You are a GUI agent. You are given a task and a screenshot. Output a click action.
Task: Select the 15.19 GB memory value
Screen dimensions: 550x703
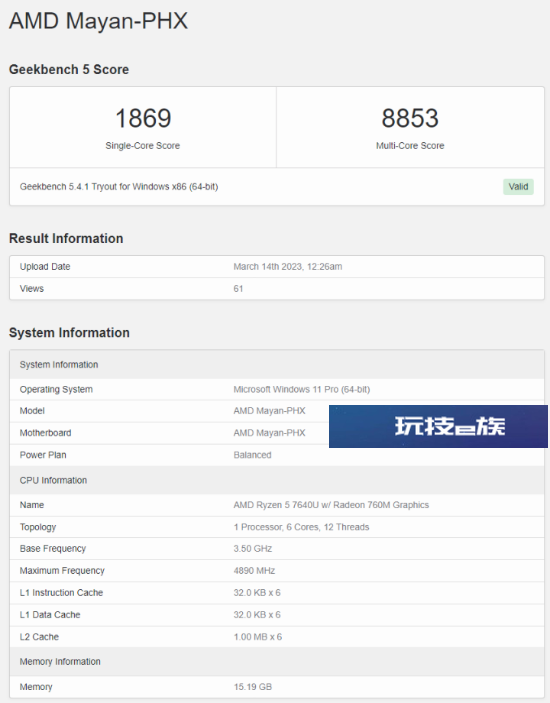point(252,687)
